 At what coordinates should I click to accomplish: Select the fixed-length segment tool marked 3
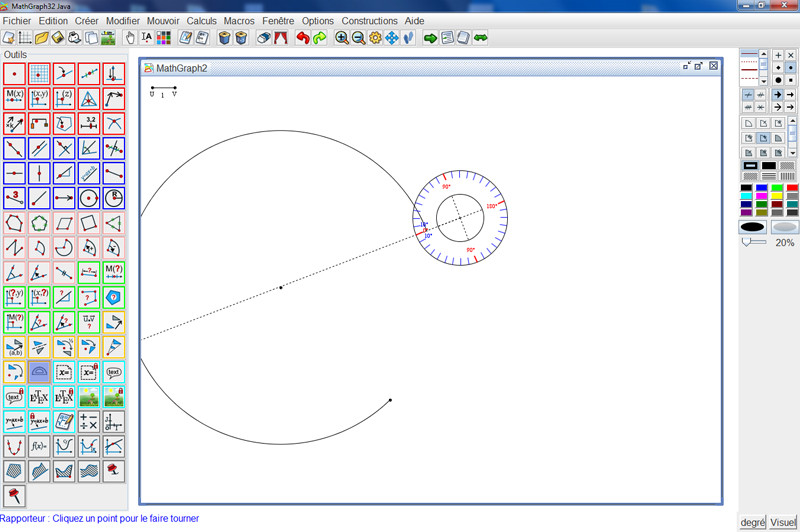point(14,198)
